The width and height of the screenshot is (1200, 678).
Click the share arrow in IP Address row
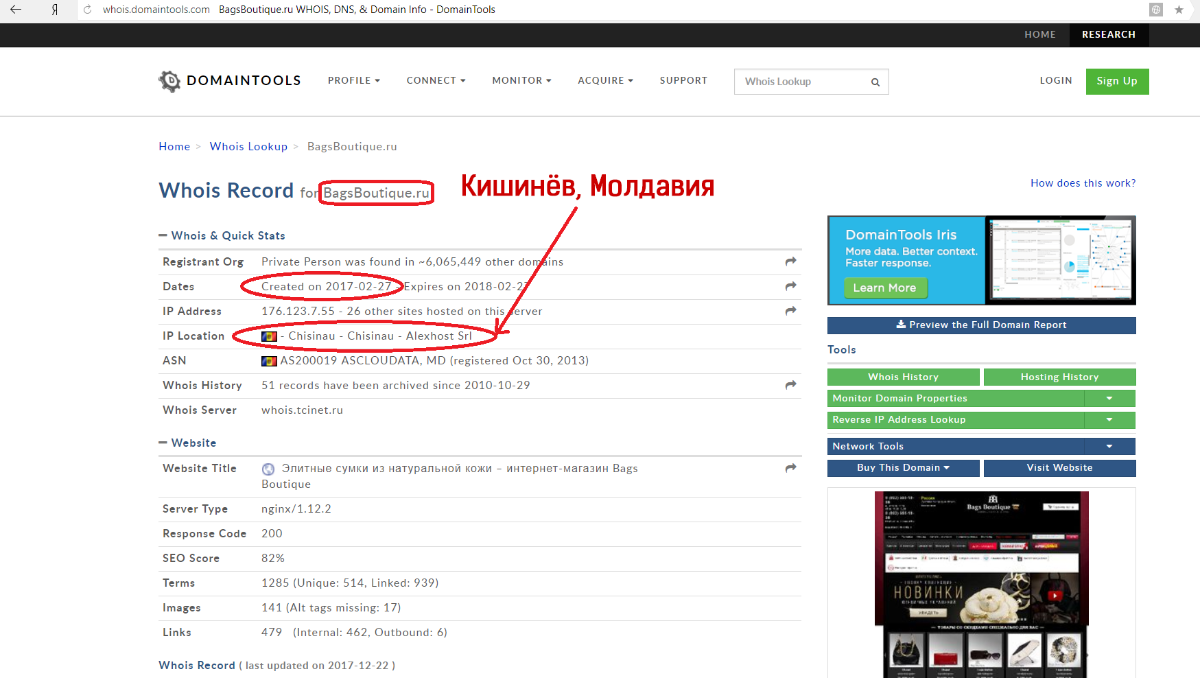tap(790, 311)
